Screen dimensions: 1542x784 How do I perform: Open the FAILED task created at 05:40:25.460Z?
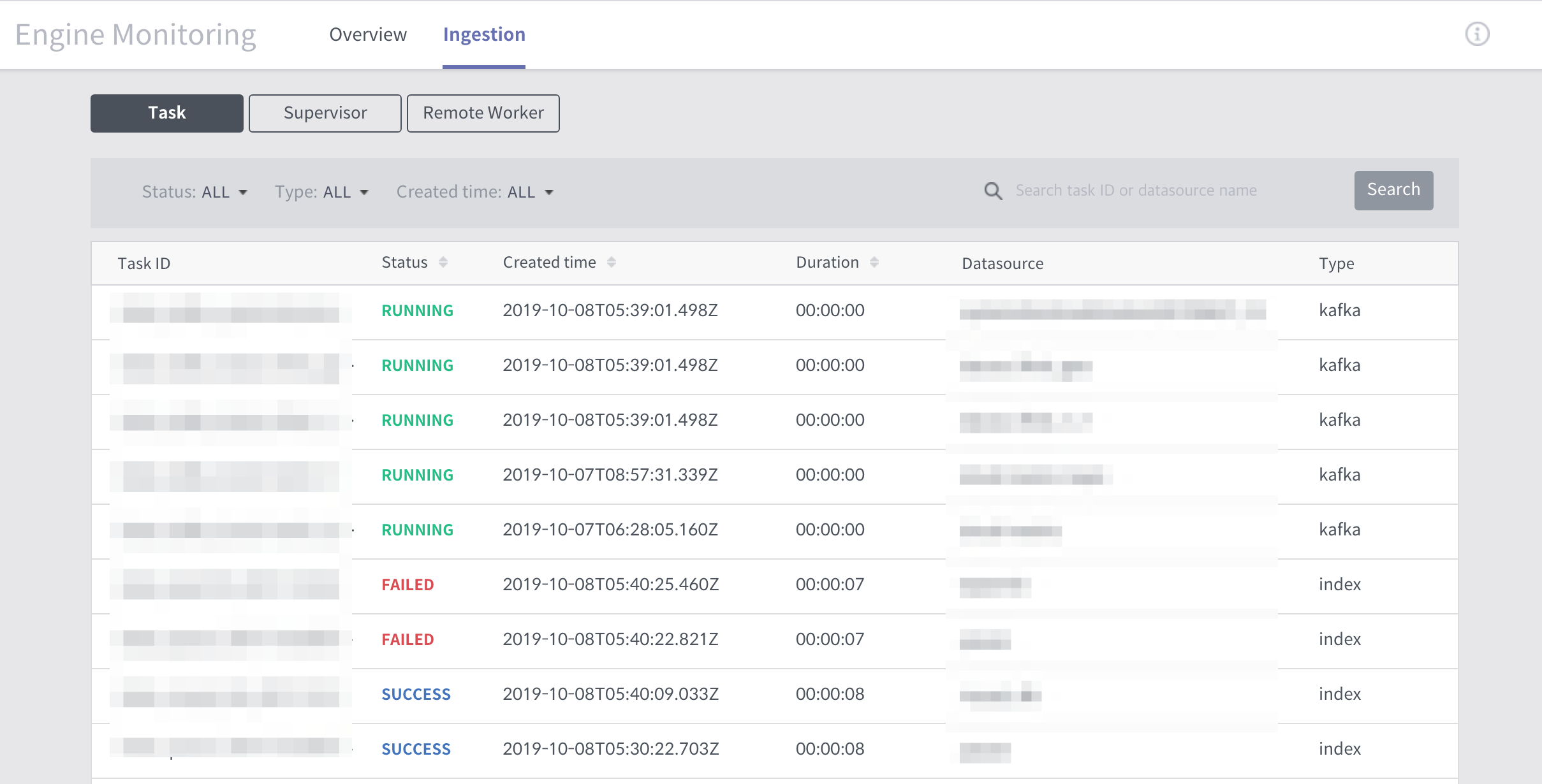click(775, 586)
